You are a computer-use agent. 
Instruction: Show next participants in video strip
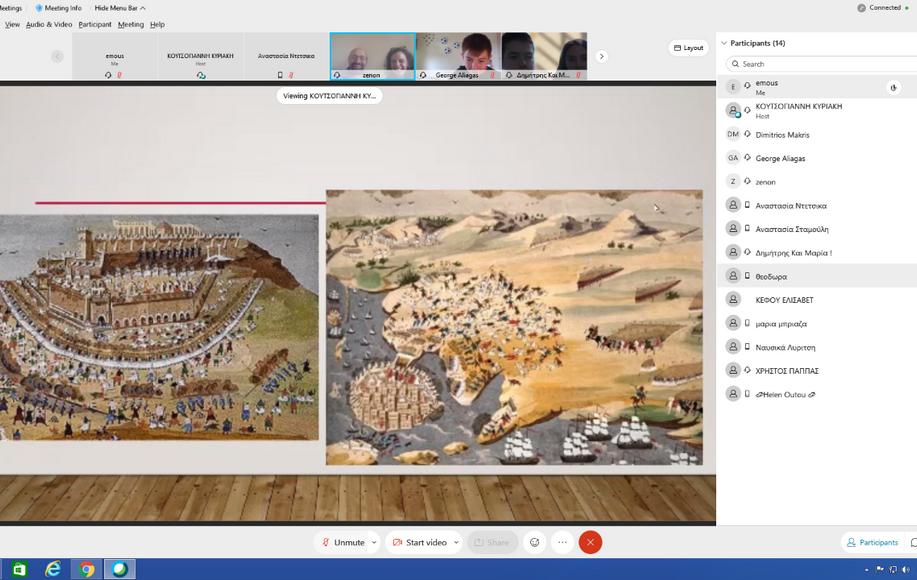click(x=601, y=56)
